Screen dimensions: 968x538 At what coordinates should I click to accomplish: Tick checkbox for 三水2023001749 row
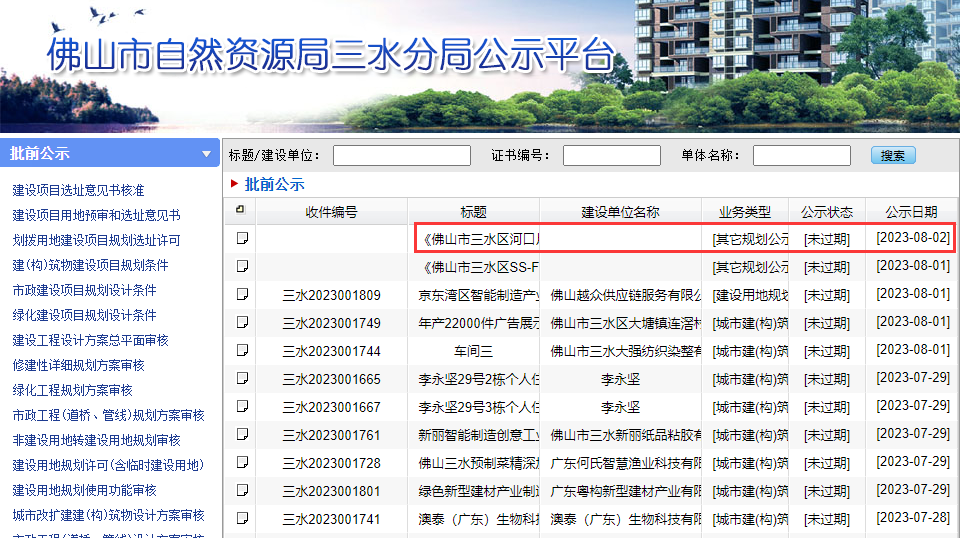tap(243, 322)
